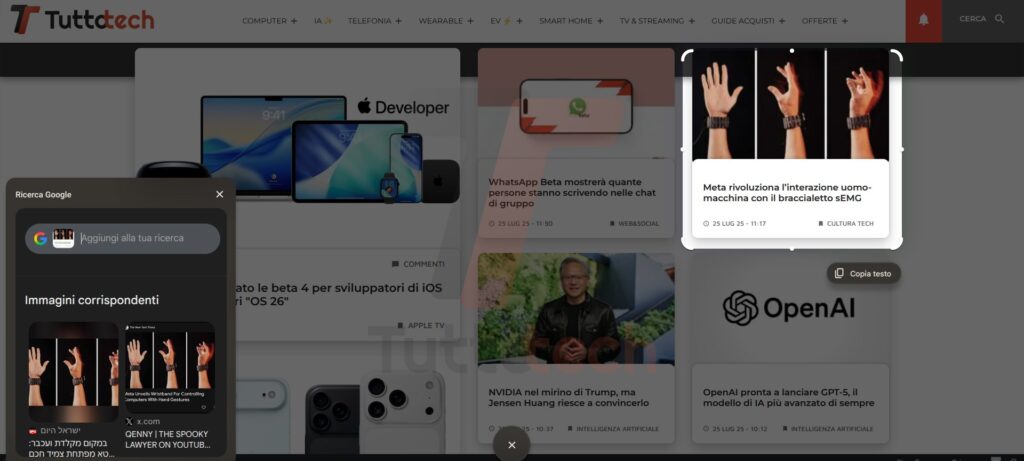Image resolution: width=1024 pixels, height=461 pixels.
Task: Open the WhatsApp Beta chat di gruppo article
Action: (x=572, y=193)
